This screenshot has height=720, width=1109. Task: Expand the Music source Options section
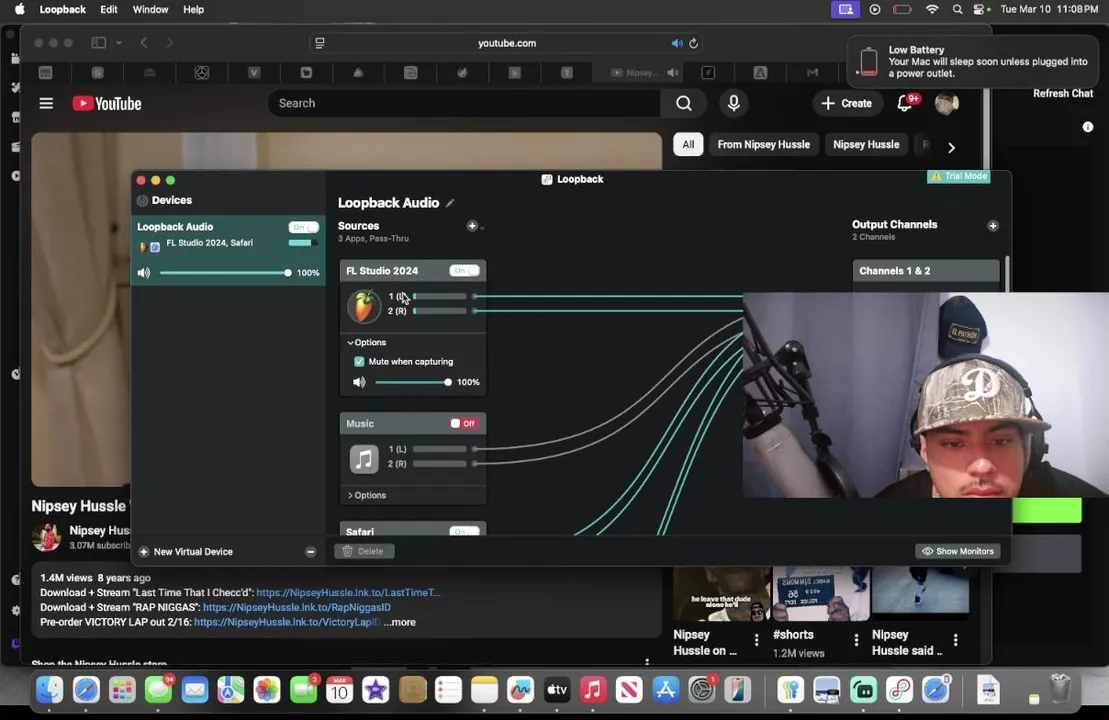pos(367,495)
